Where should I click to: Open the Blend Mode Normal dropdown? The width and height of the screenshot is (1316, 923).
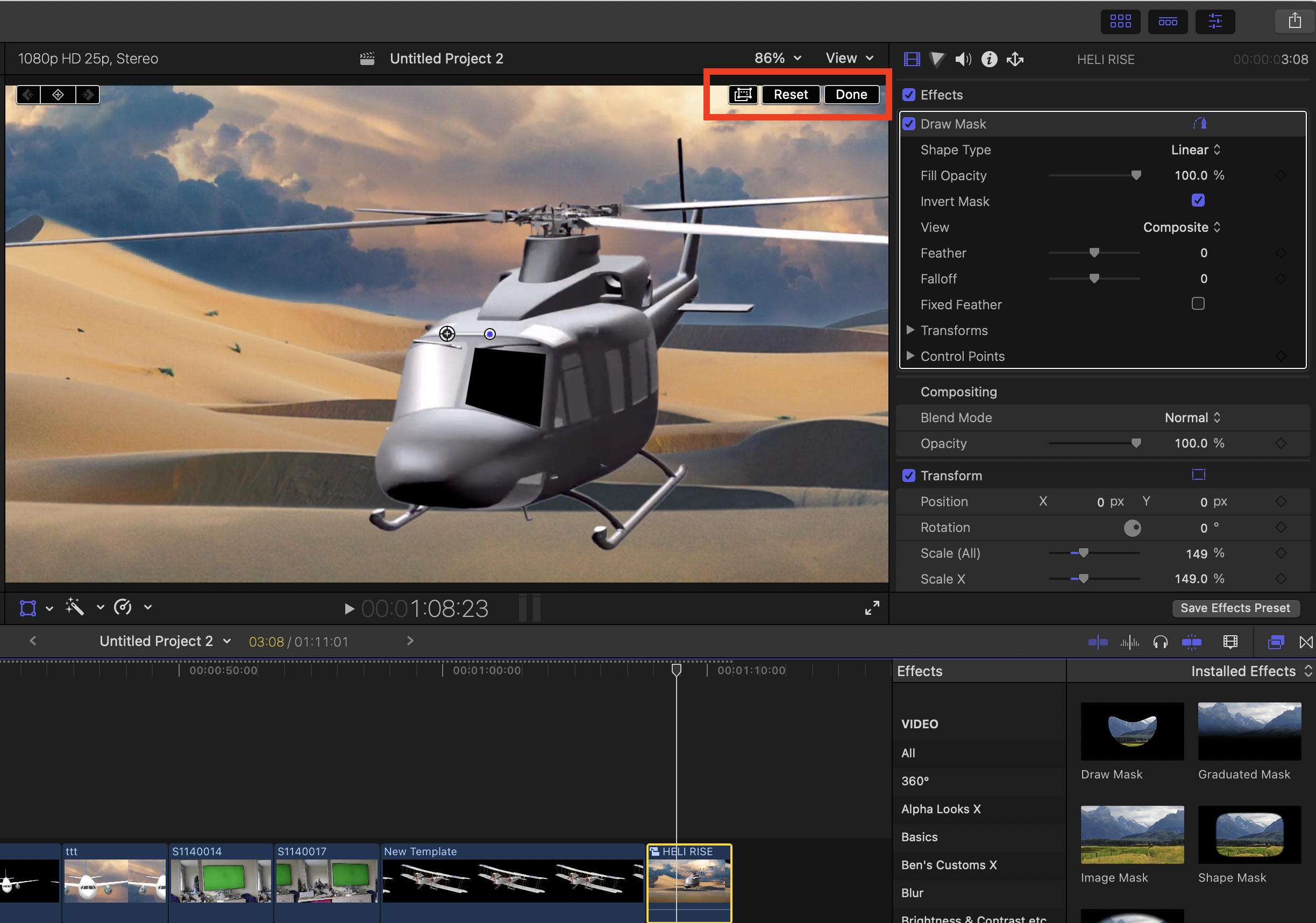1192,418
